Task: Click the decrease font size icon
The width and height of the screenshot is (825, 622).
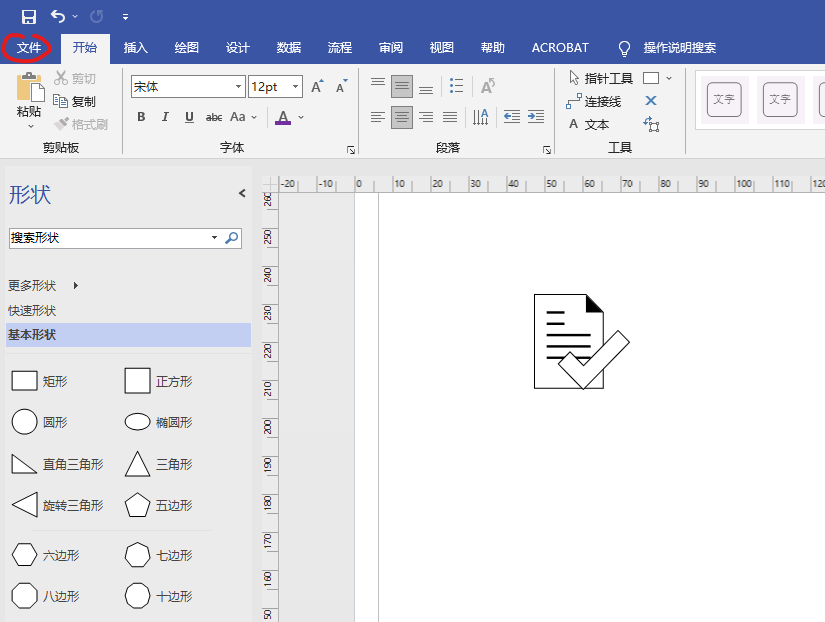Action: click(342, 86)
